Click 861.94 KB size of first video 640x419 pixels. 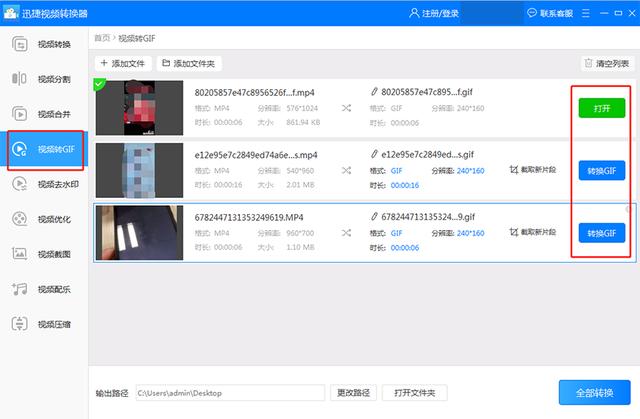click(303, 122)
